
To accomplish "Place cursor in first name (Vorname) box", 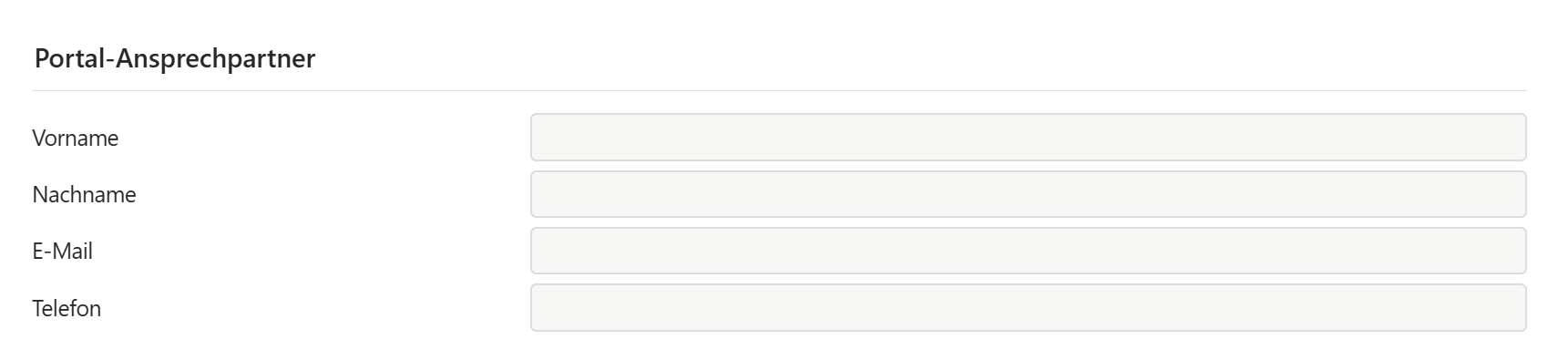I will click(x=1028, y=138).
